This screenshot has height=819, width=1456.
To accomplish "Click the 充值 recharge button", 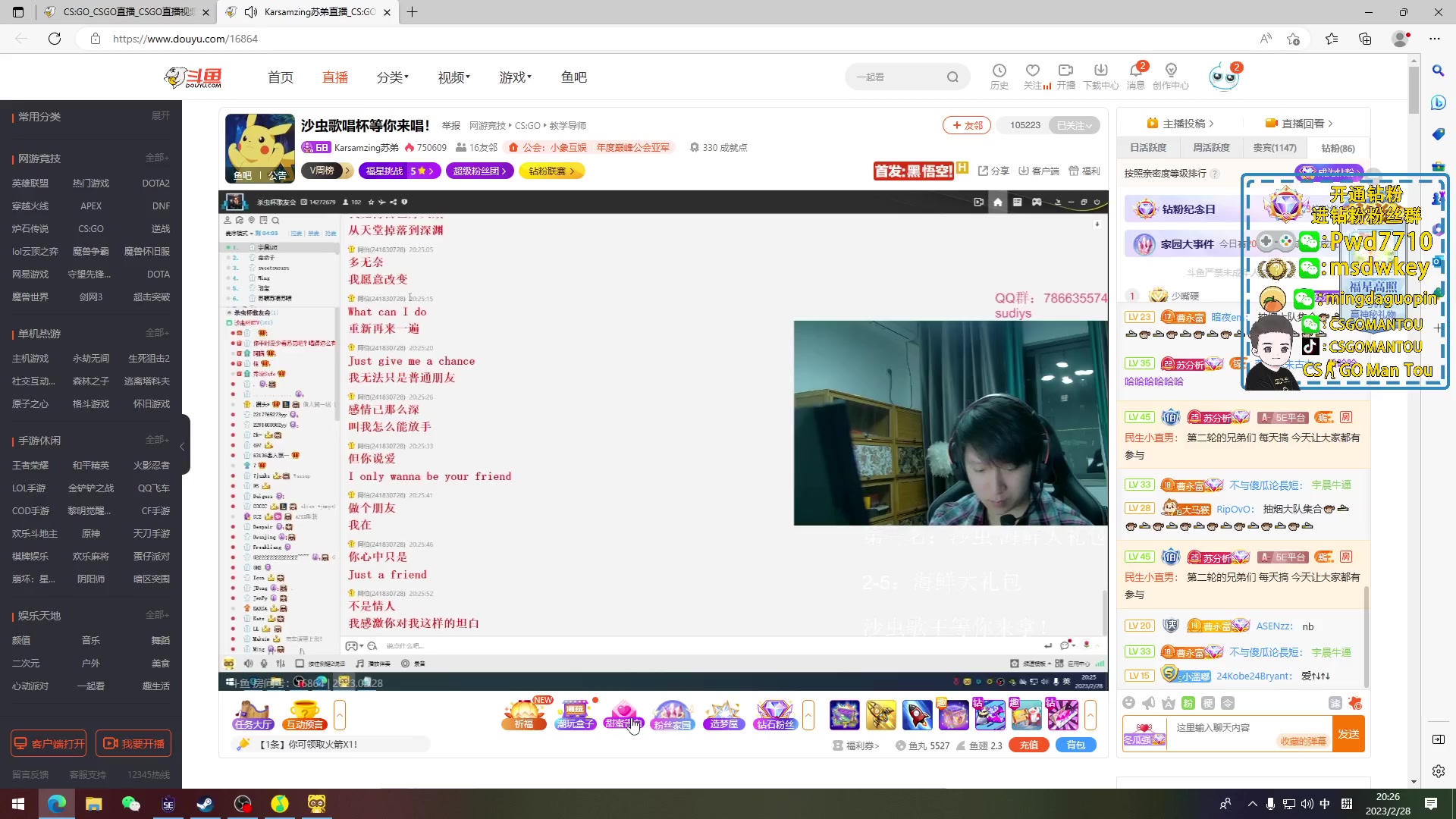I will pos(1028,745).
